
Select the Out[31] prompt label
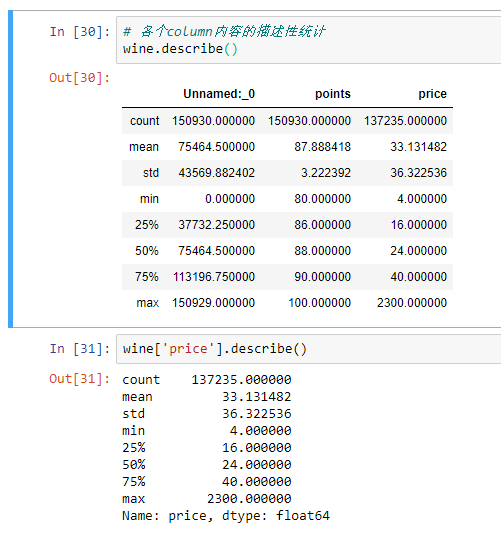pyautogui.click(x=79, y=379)
